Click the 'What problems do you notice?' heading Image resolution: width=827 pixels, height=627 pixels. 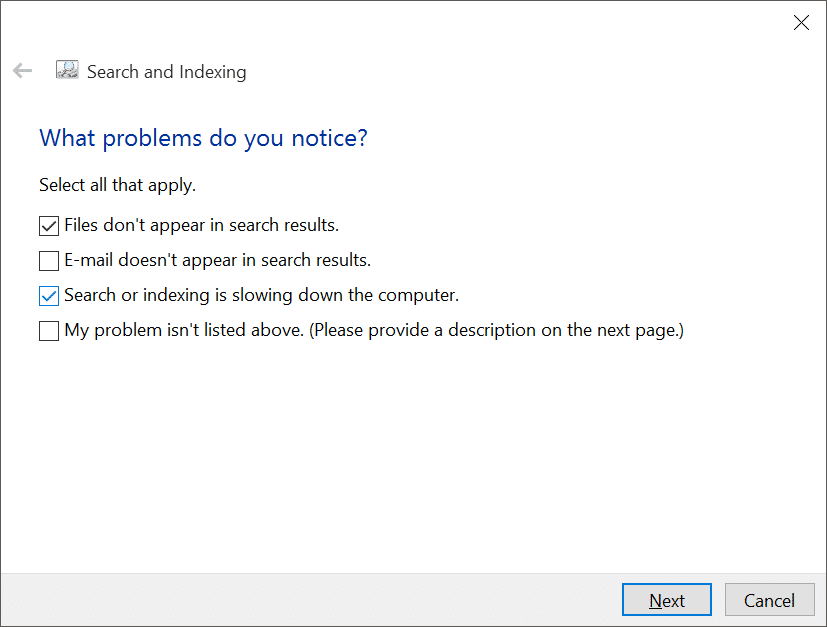point(203,139)
